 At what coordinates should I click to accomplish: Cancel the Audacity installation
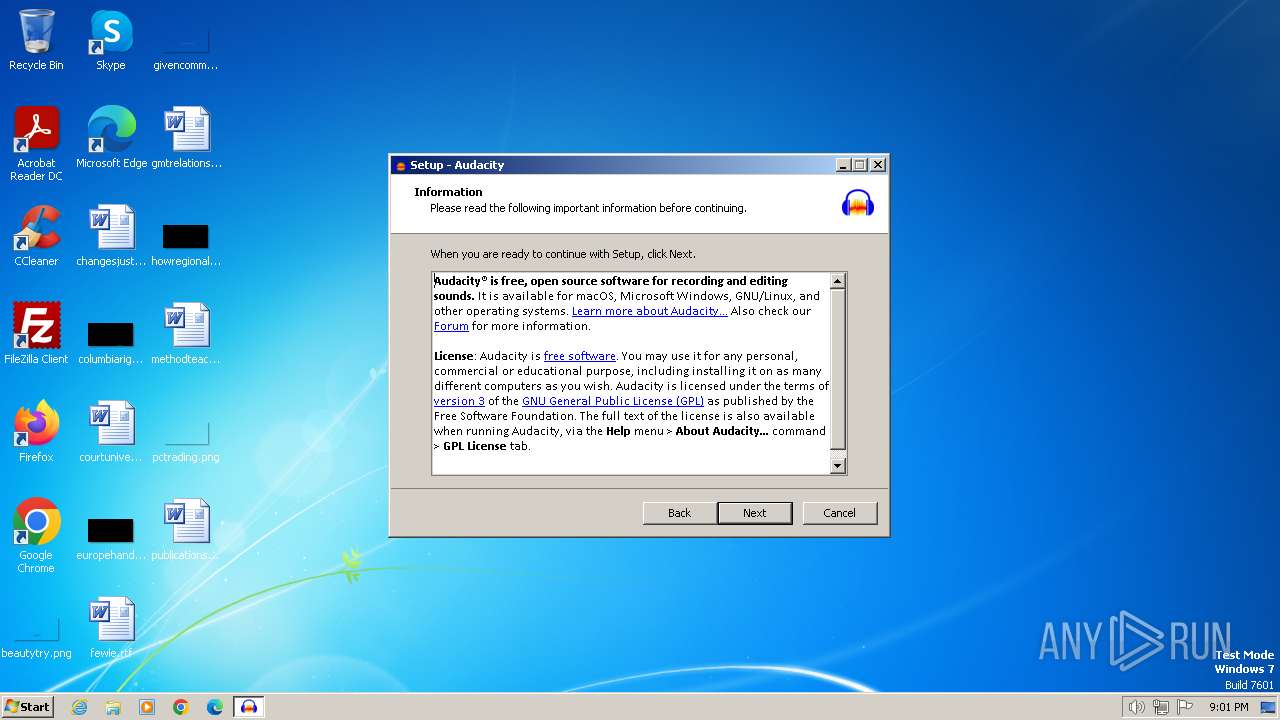click(x=840, y=513)
